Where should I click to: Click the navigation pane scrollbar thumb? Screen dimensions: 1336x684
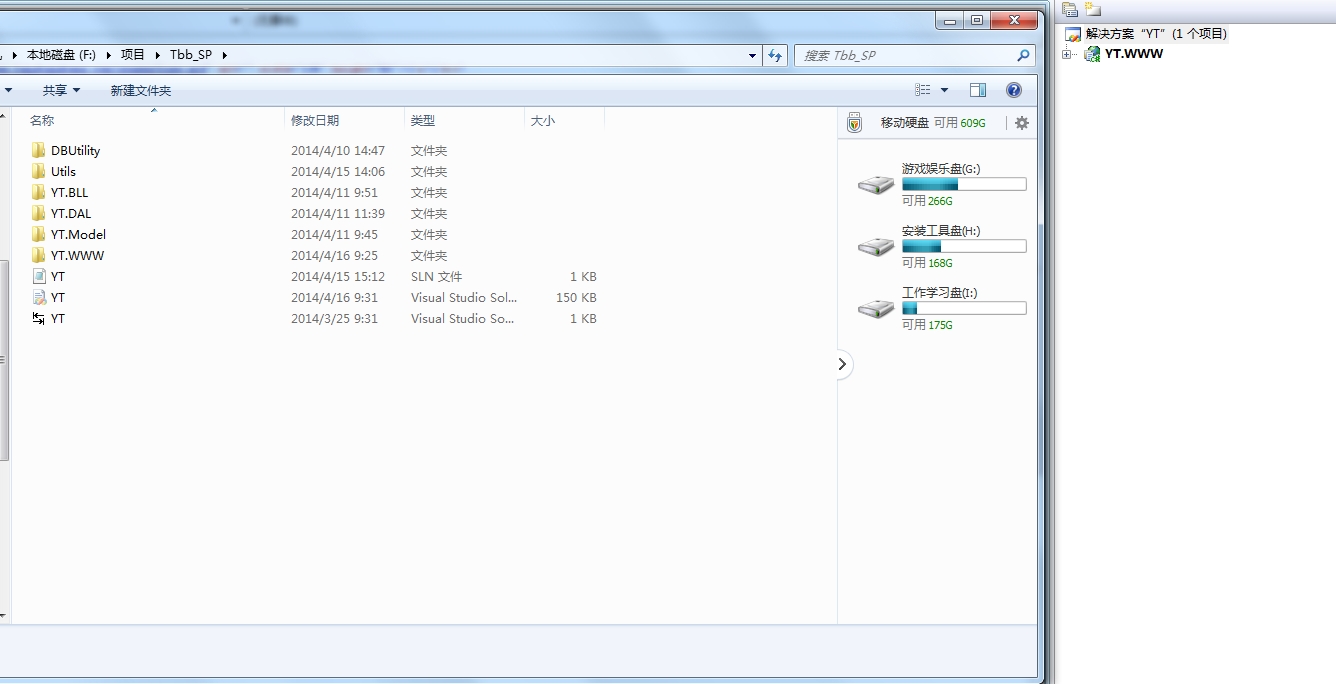(4, 360)
